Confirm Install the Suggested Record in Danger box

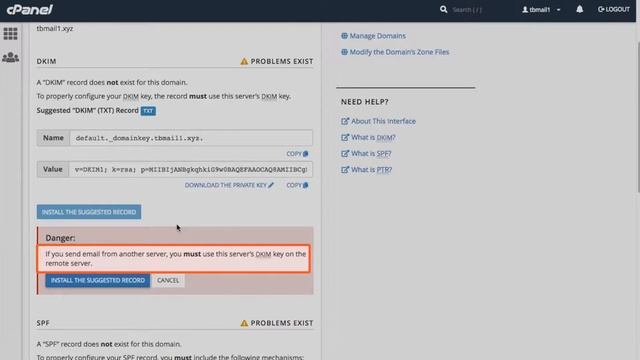[x=98, y=280]
